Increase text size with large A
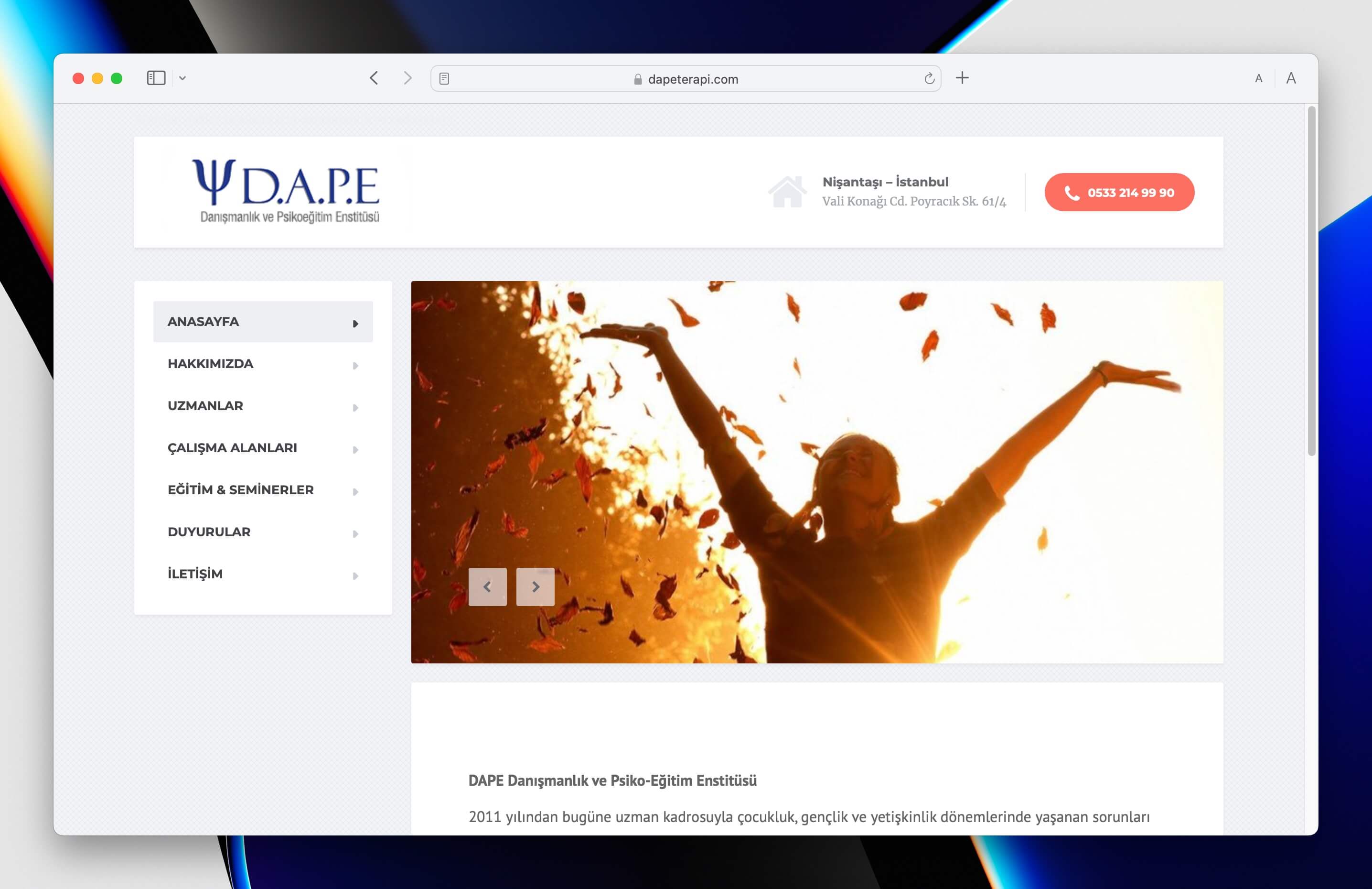 click(x=1291, y=78)
